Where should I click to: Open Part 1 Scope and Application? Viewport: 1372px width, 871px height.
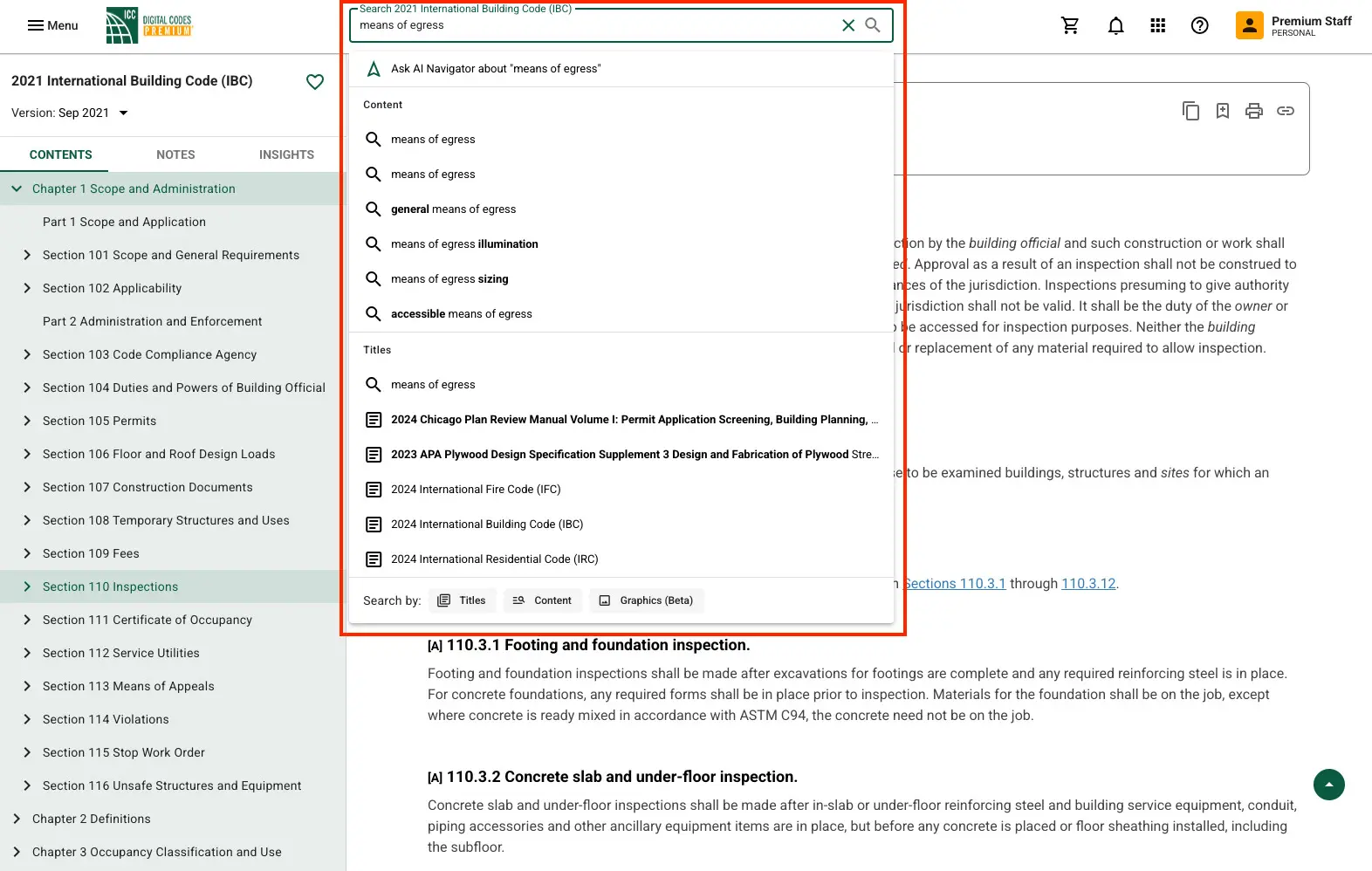[124, 222]
